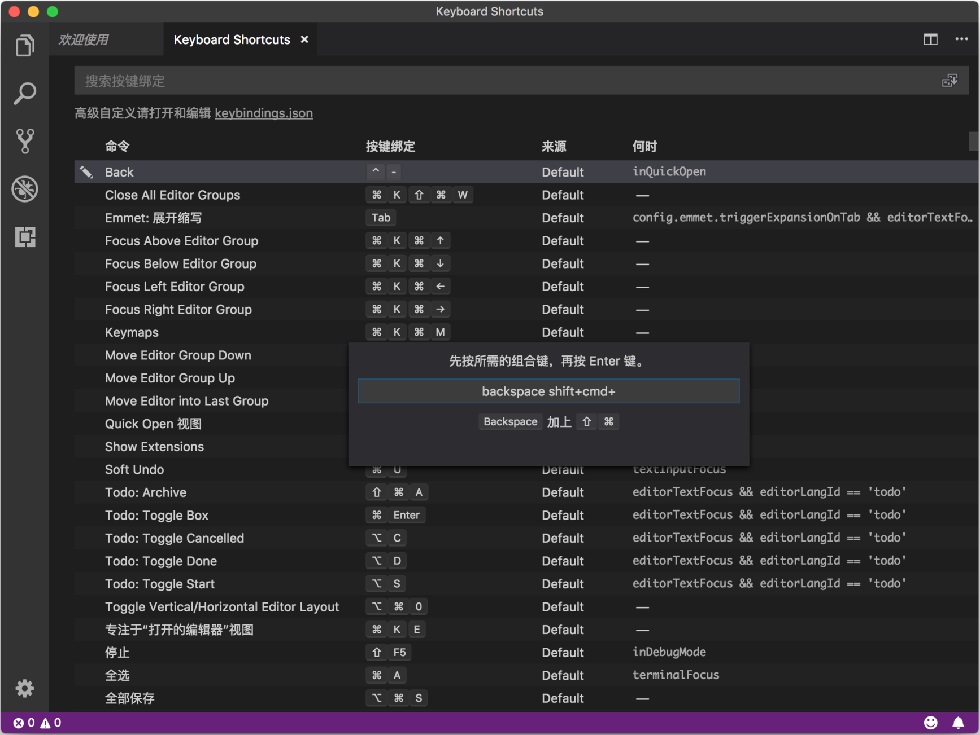Open the Explorer view in activity bar
Image resolution: width=980 pixels, height=735 pixels.
[24, 45]
